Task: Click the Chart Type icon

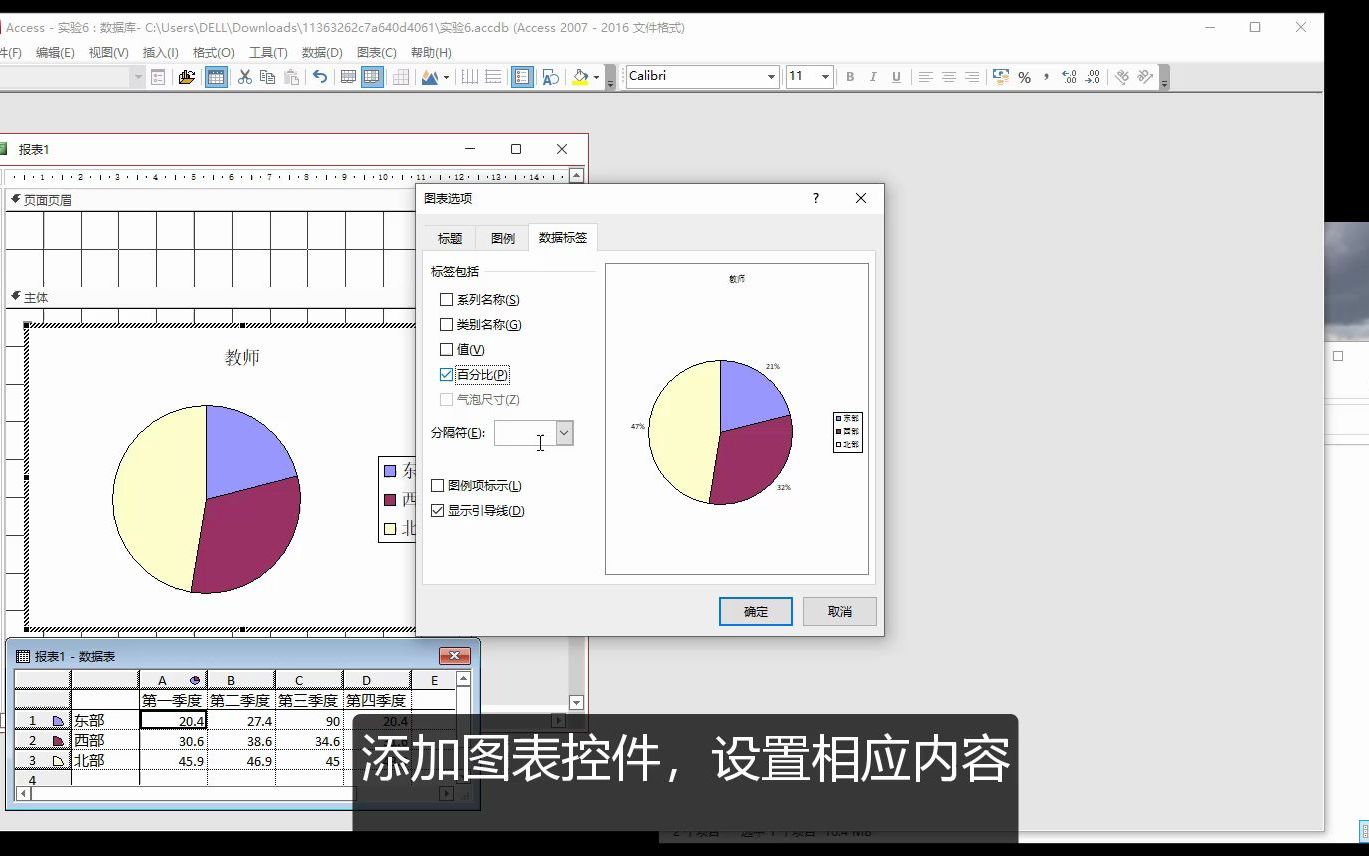Action: click(x=430, y=77)
